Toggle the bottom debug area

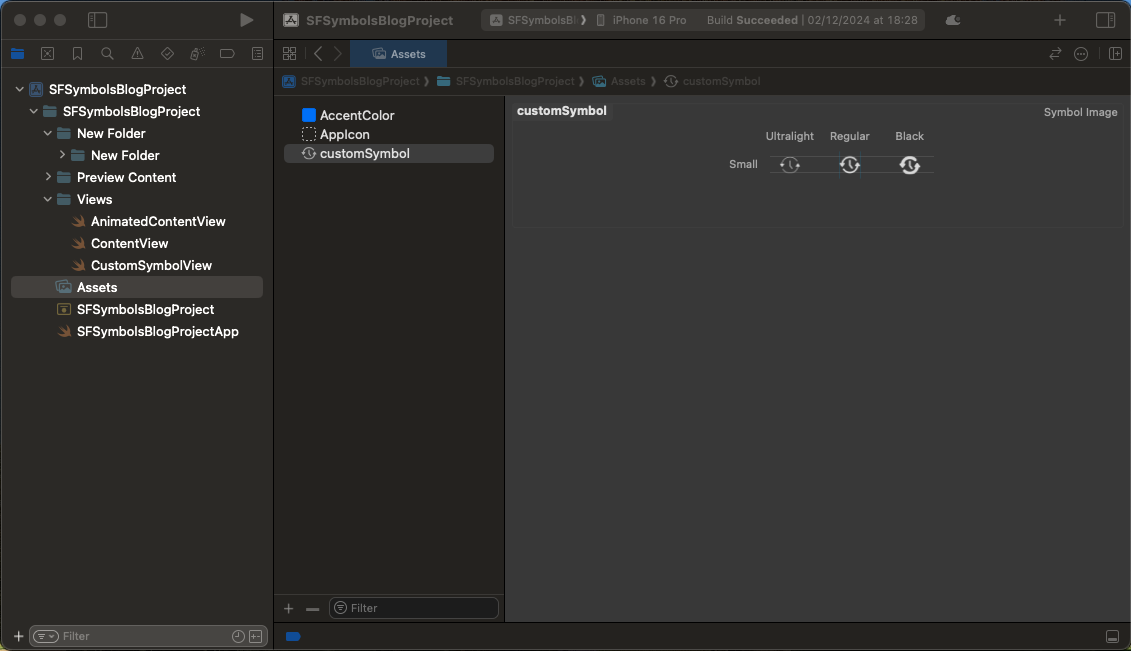point(1112,636)
